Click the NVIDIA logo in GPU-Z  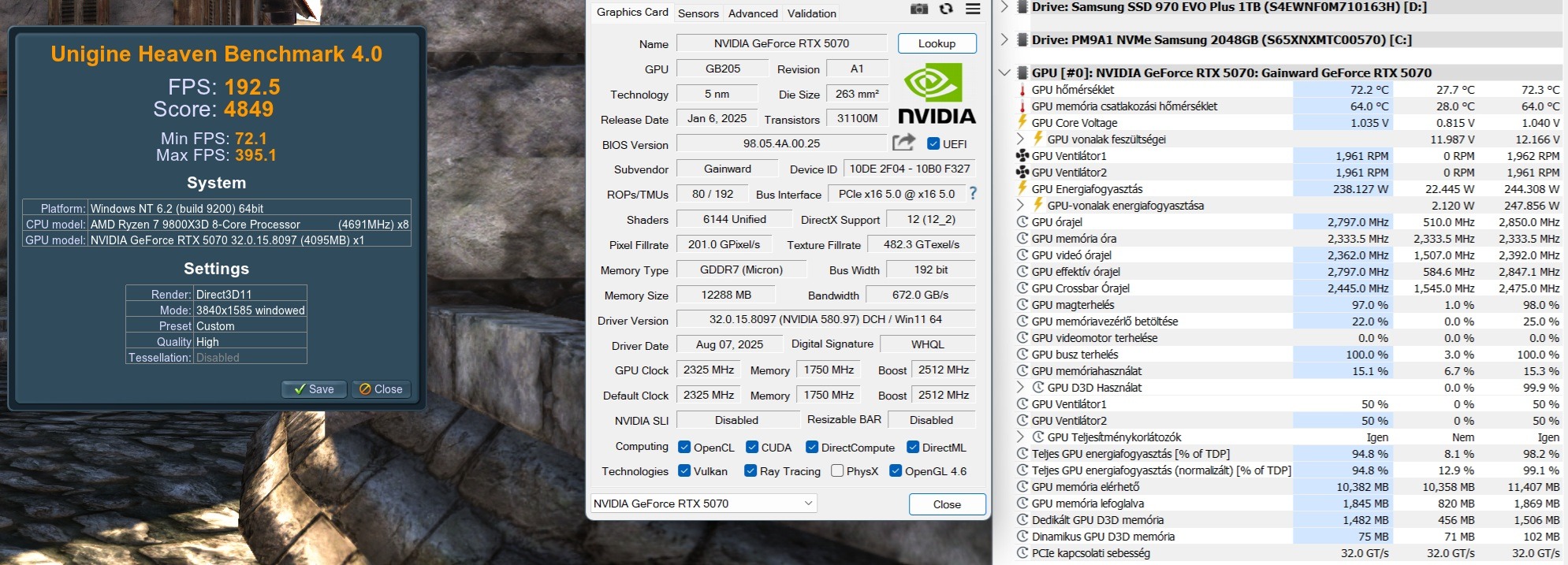pyautogui.click(x=937, y=94)
